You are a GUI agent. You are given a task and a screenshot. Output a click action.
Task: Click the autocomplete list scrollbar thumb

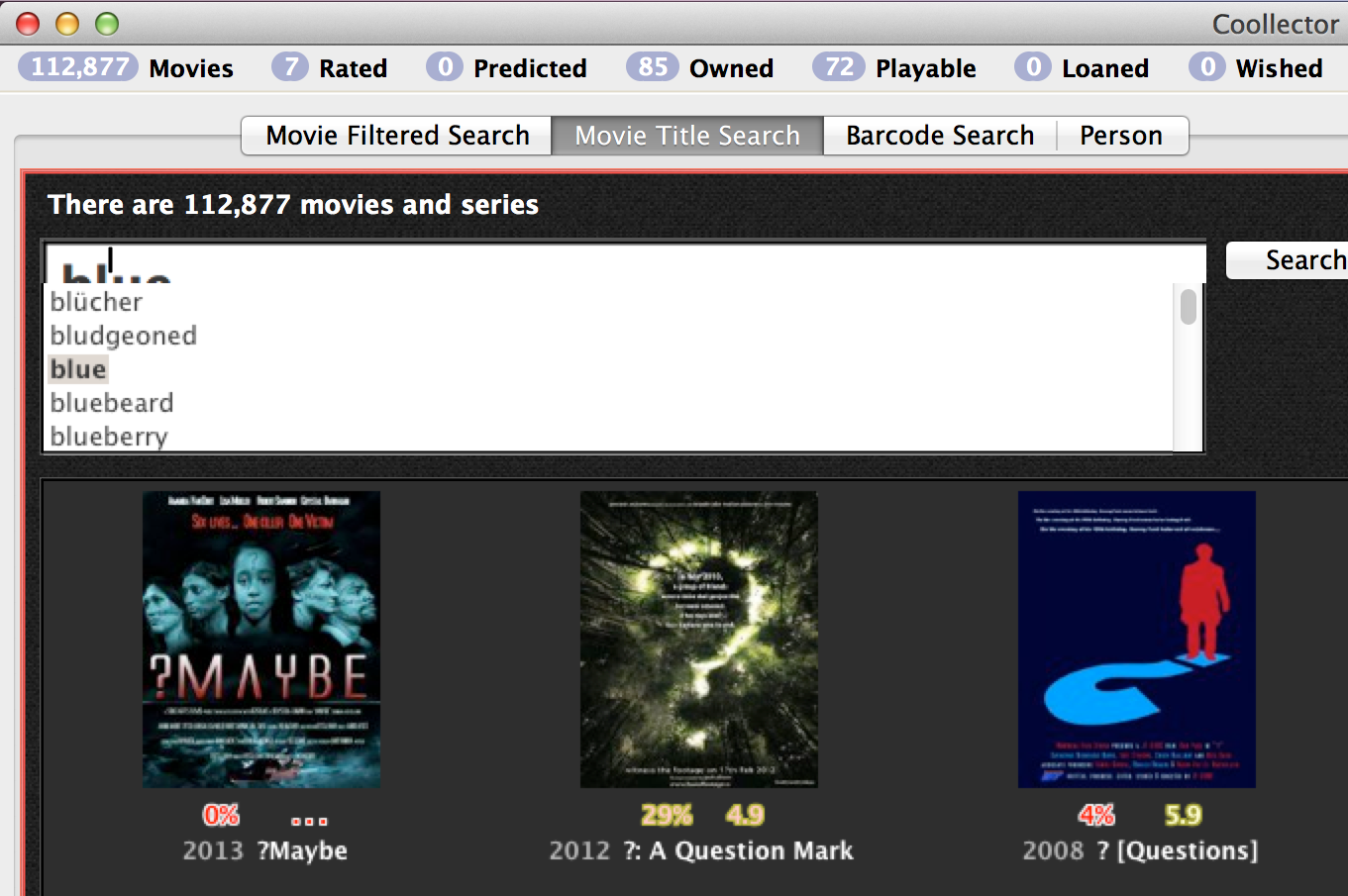click(1189, 307)
